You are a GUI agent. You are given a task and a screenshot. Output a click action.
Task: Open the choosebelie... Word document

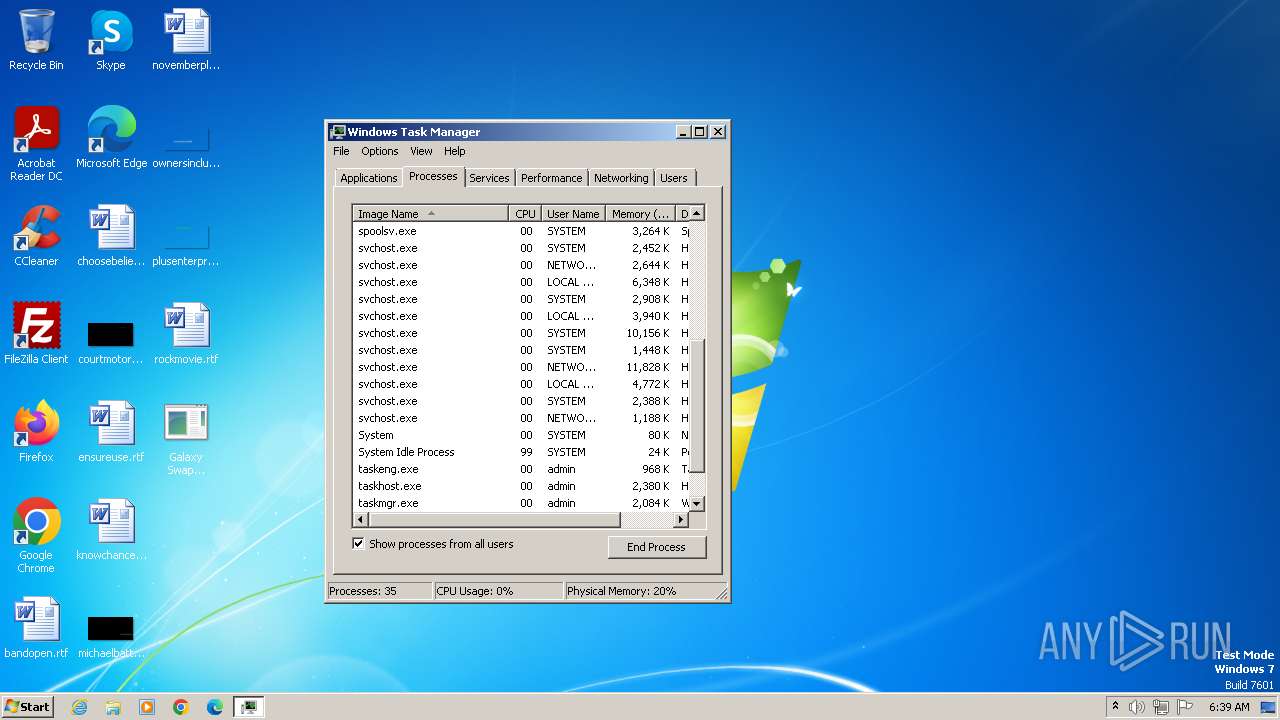111,236
